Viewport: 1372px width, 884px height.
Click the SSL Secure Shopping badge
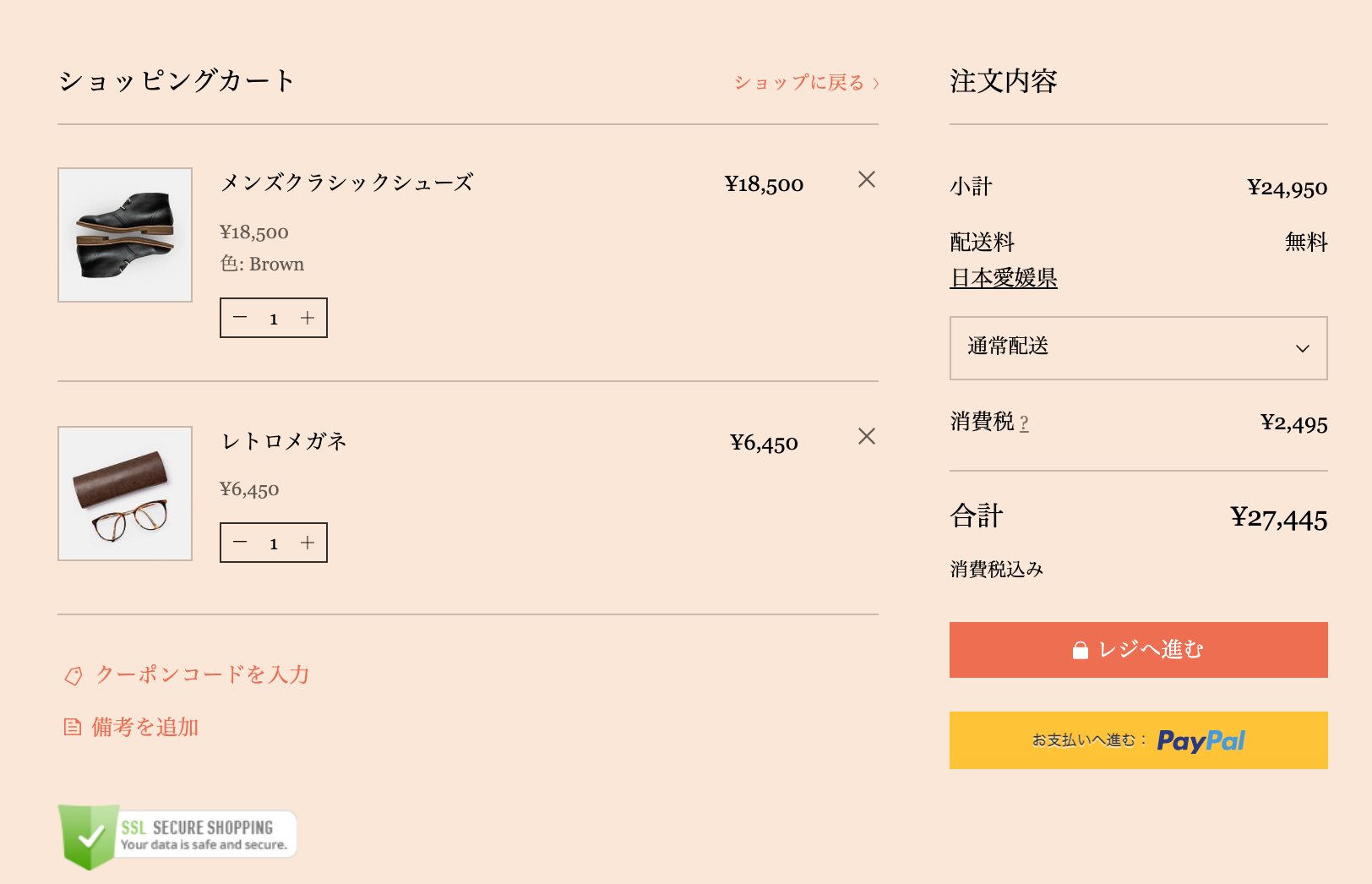(177, 835)
